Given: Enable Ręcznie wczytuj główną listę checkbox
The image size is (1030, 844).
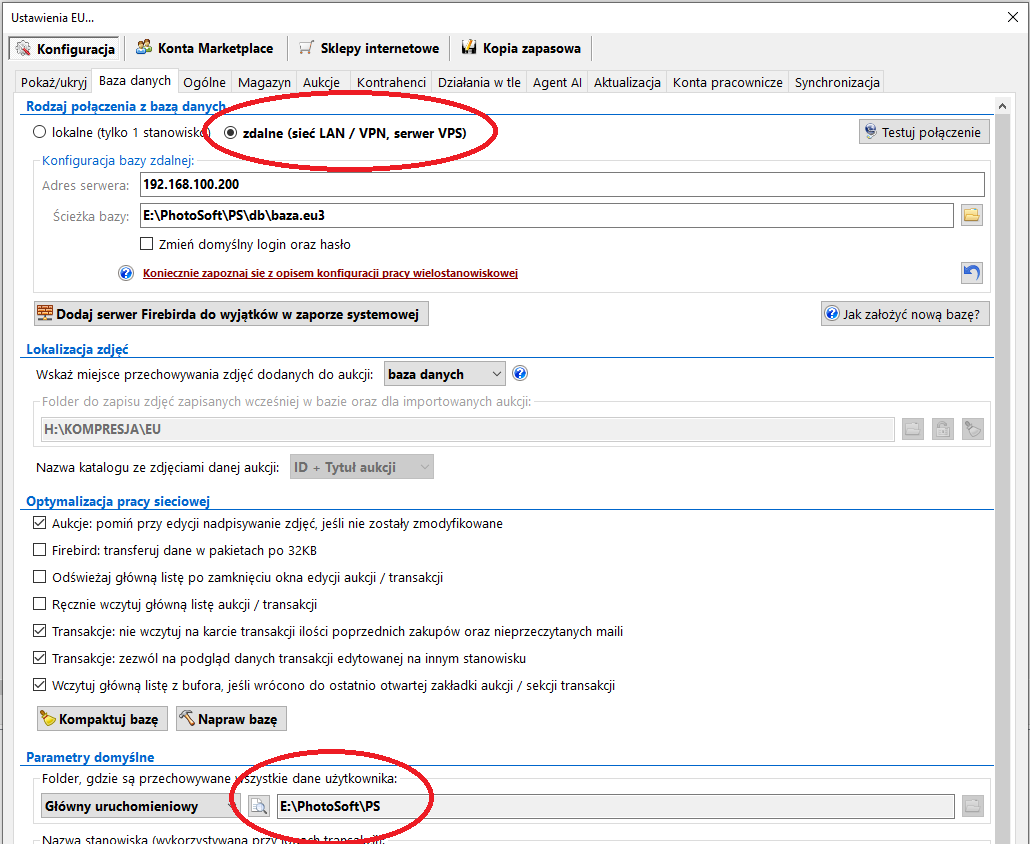Looking at the screenshot, I should (40, 604).
